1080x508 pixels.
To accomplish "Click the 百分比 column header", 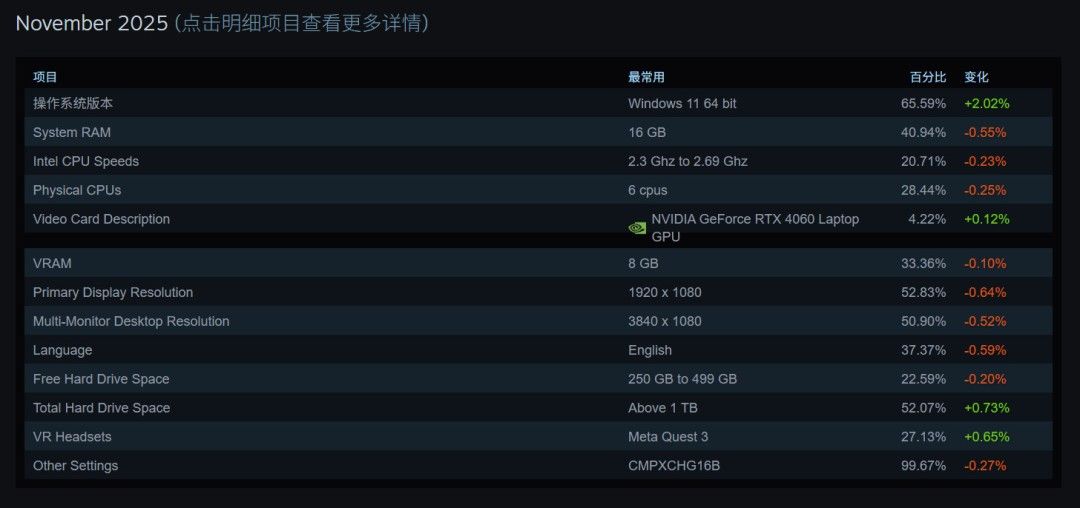I will (x=927, y=77).
